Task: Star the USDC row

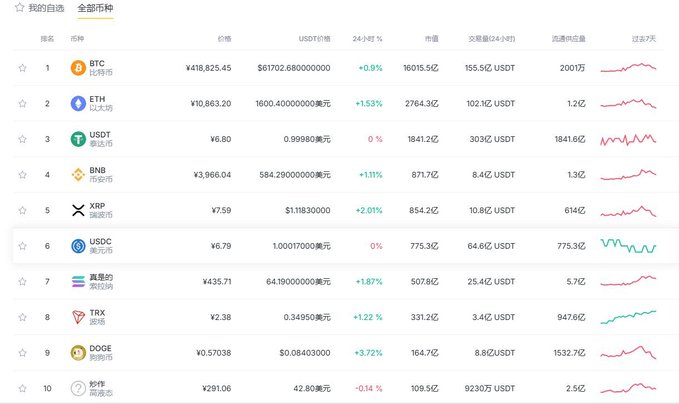Action: (23, 246)
